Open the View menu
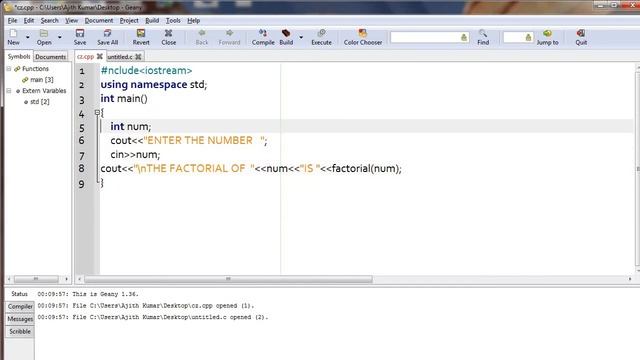The width and height of the screenshot is (640, 360). [71, 20]
